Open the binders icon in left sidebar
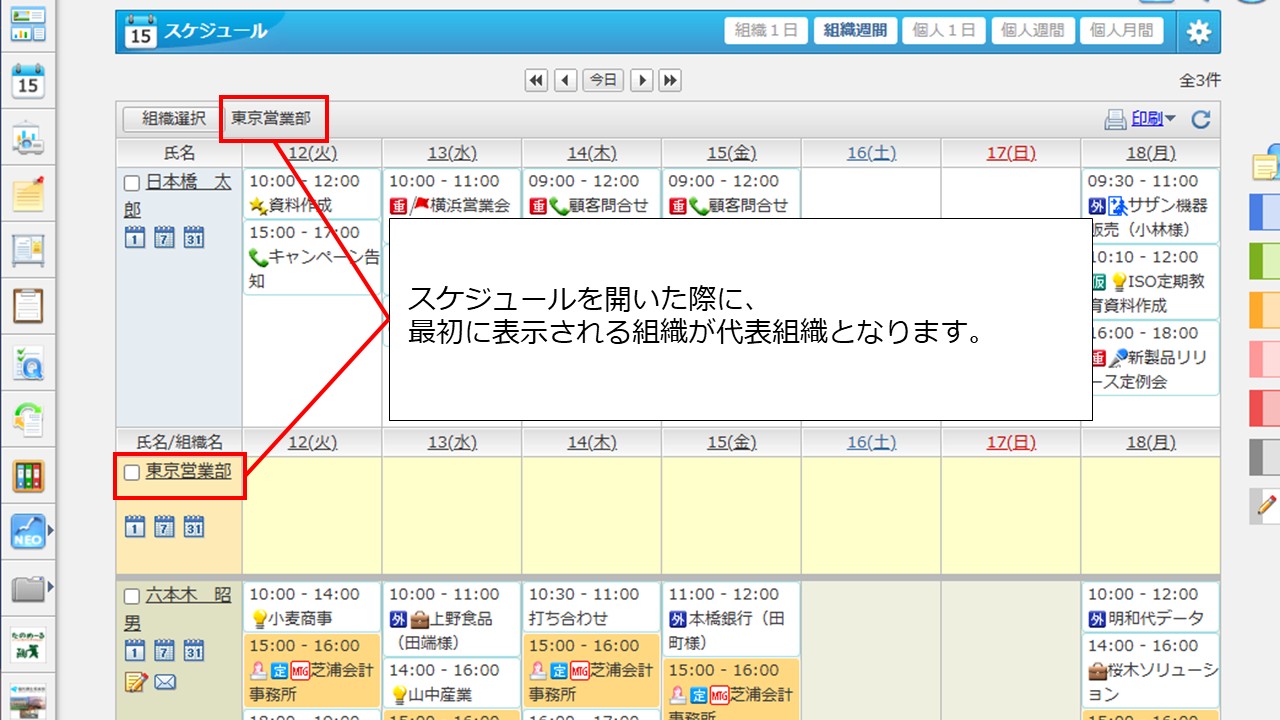The width and height of the screenshot is (1280, 720). coord(28,475)
